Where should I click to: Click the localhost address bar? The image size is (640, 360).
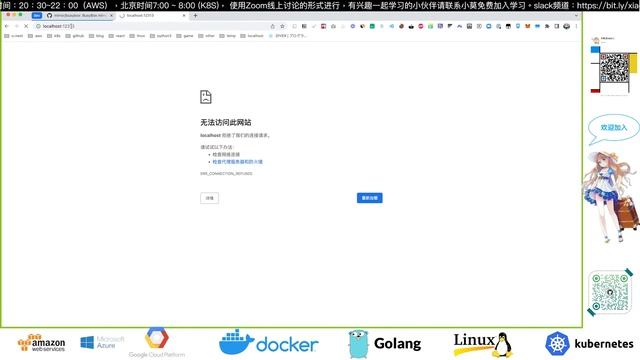pos(155,26)
